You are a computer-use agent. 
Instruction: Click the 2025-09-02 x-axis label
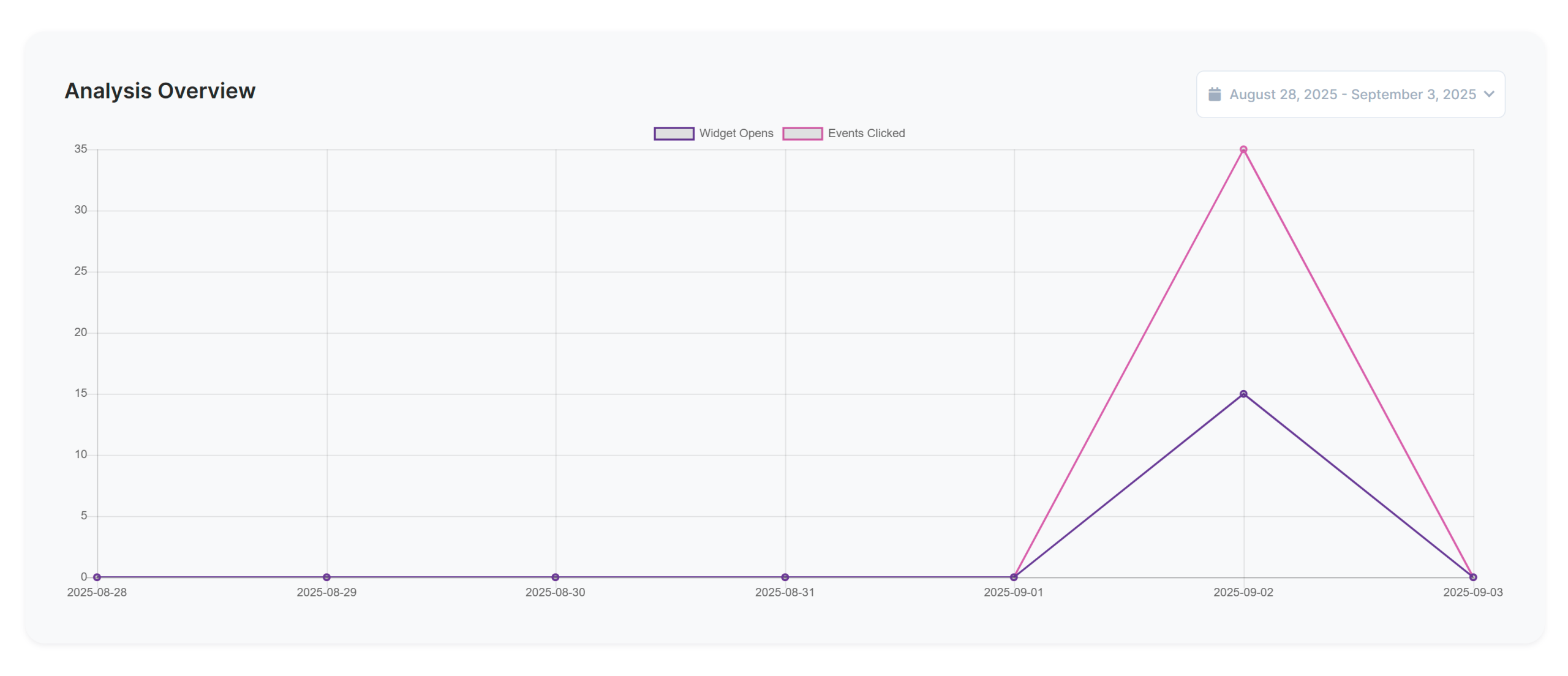(x=1243, y=592)
